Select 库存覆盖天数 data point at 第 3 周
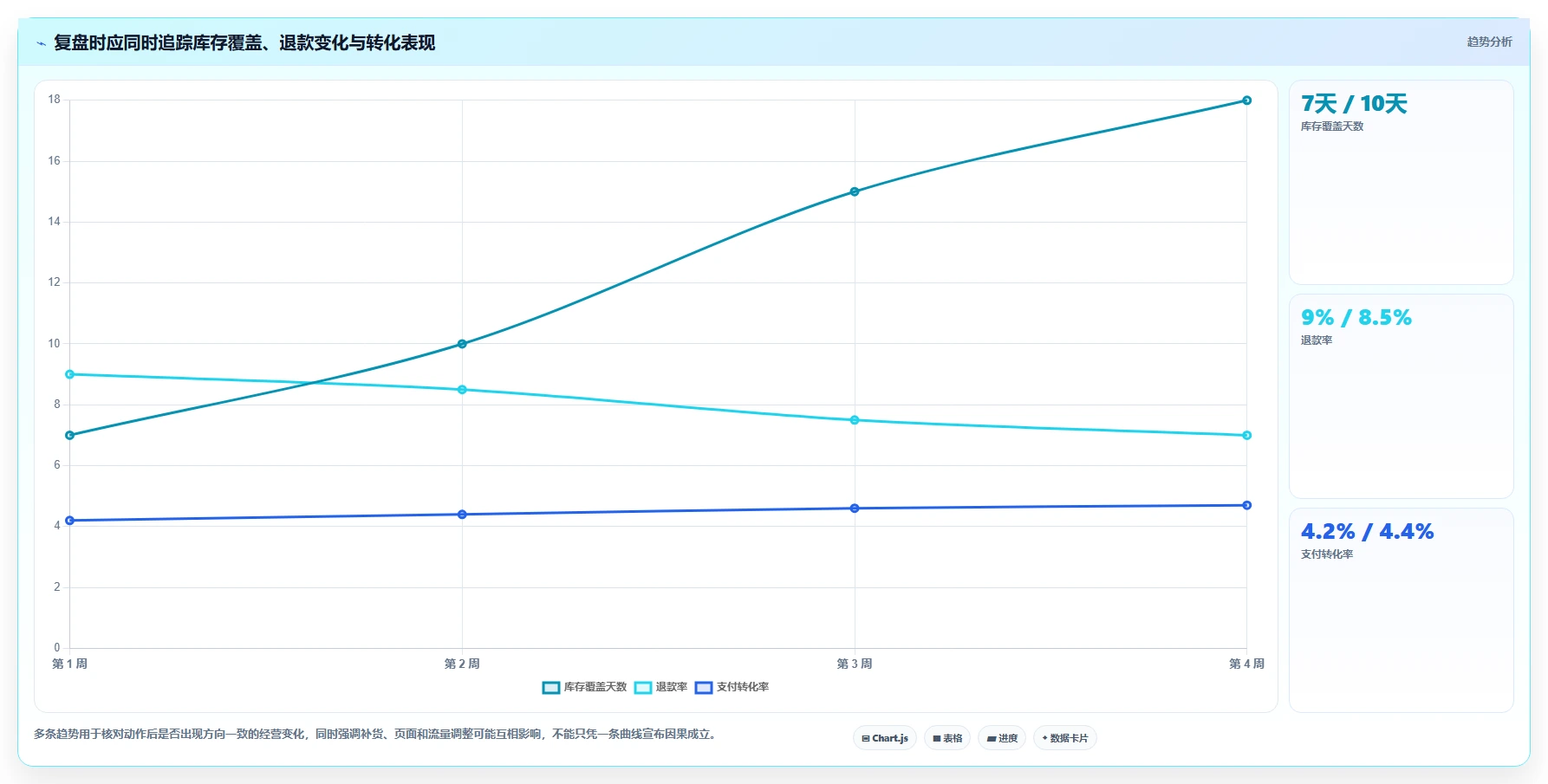The height and width of the screenshot is (784, 1548). [x=855, y=191]
